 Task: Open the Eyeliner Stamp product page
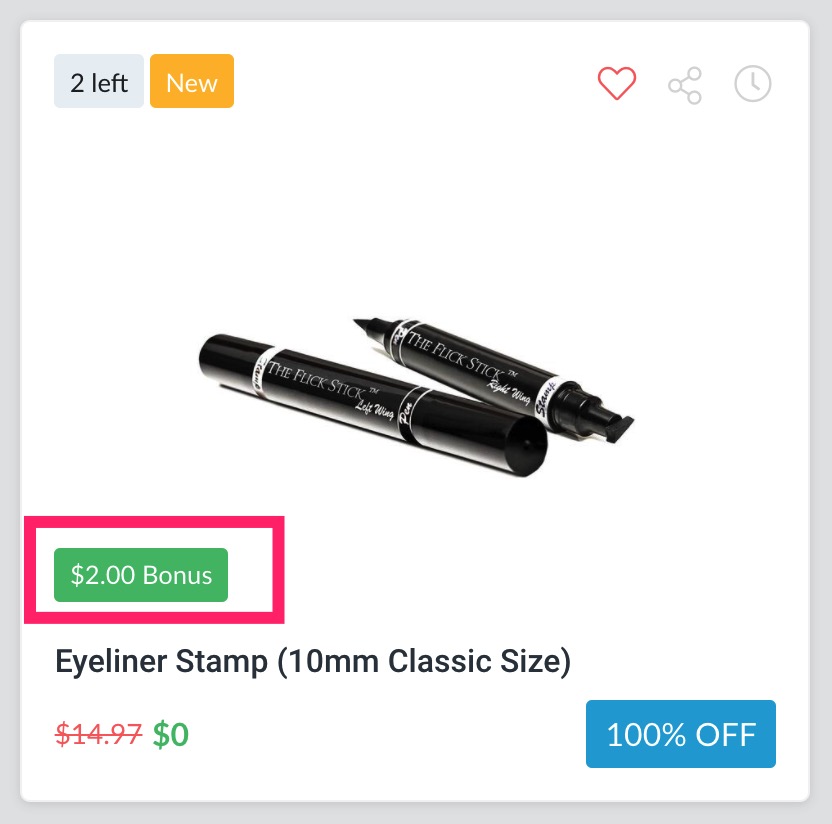coord(315,661)
